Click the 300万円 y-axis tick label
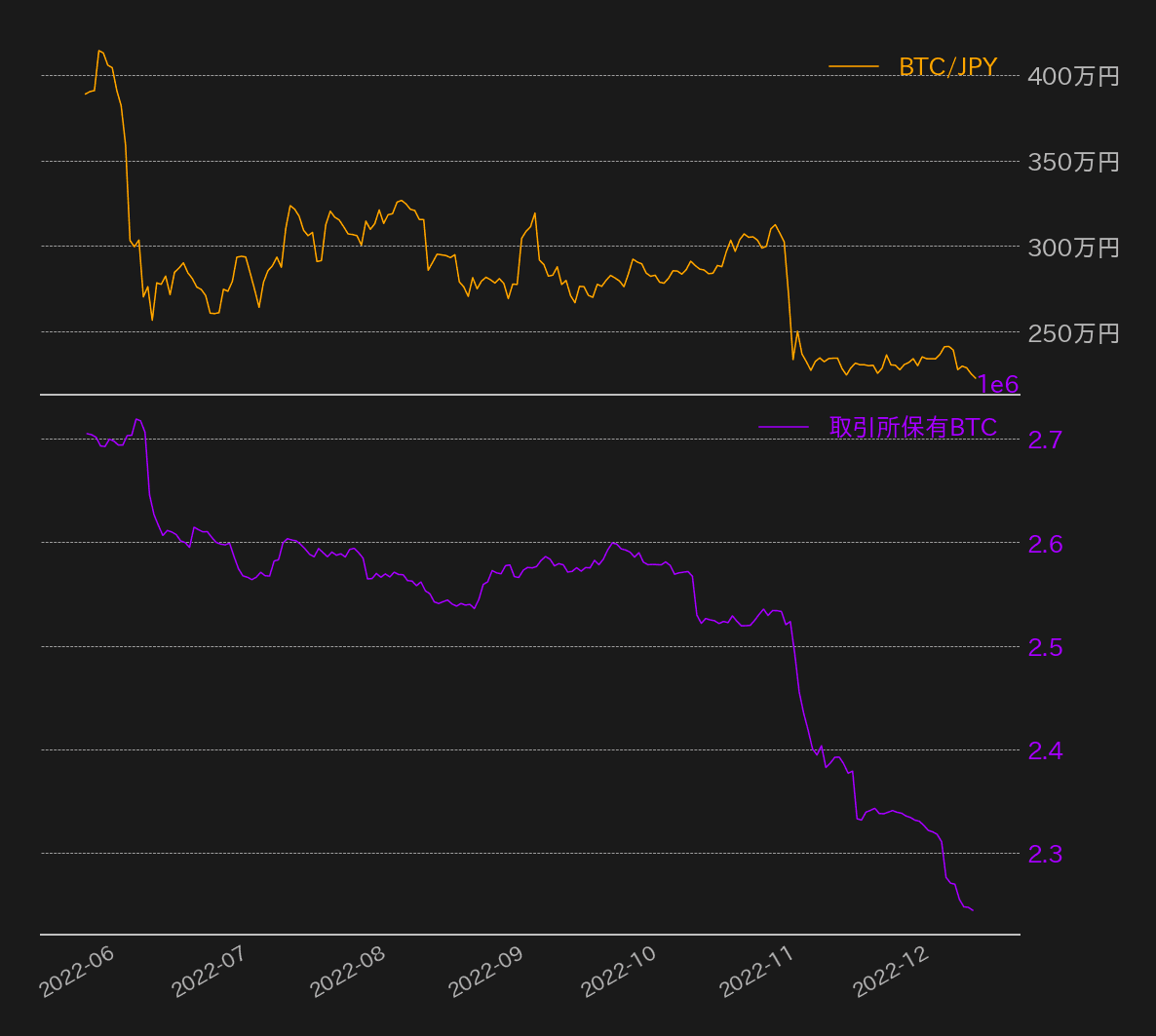Image resolution: width=1156 pixels, height=1036 pixels. [1073, 248]
